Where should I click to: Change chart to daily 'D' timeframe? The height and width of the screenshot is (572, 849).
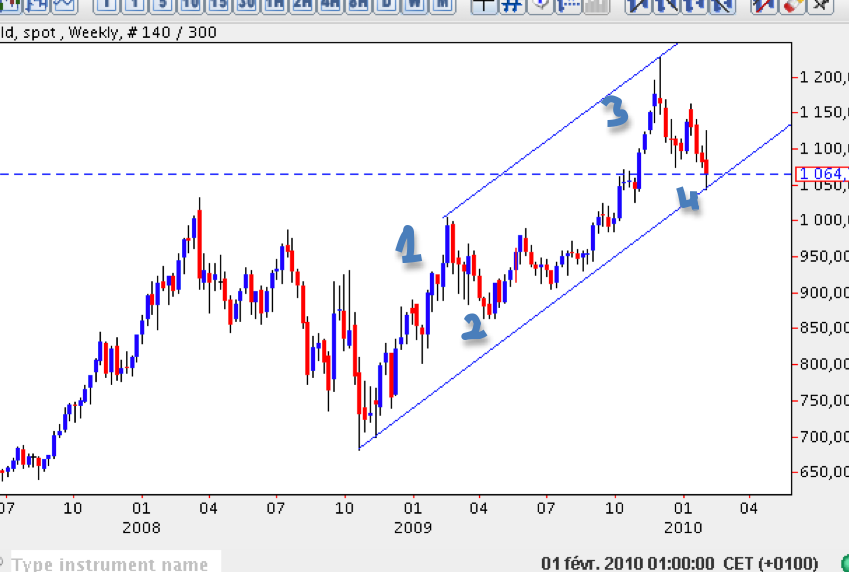point(386,5)
